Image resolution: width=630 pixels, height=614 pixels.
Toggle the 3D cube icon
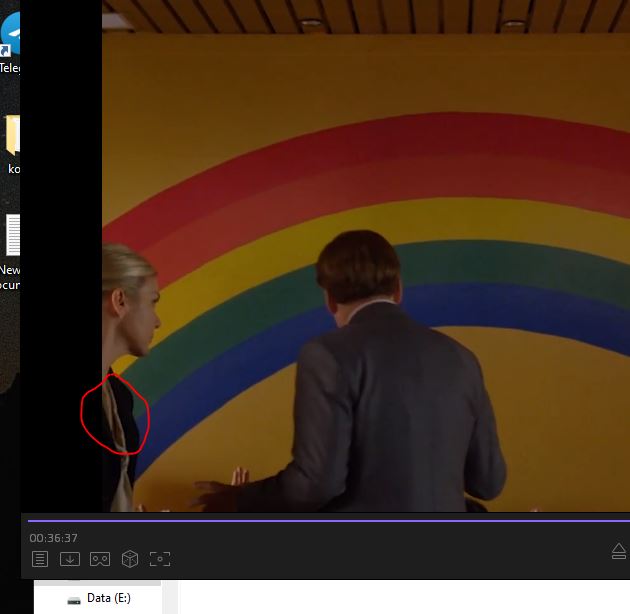[x=129, y=559]
